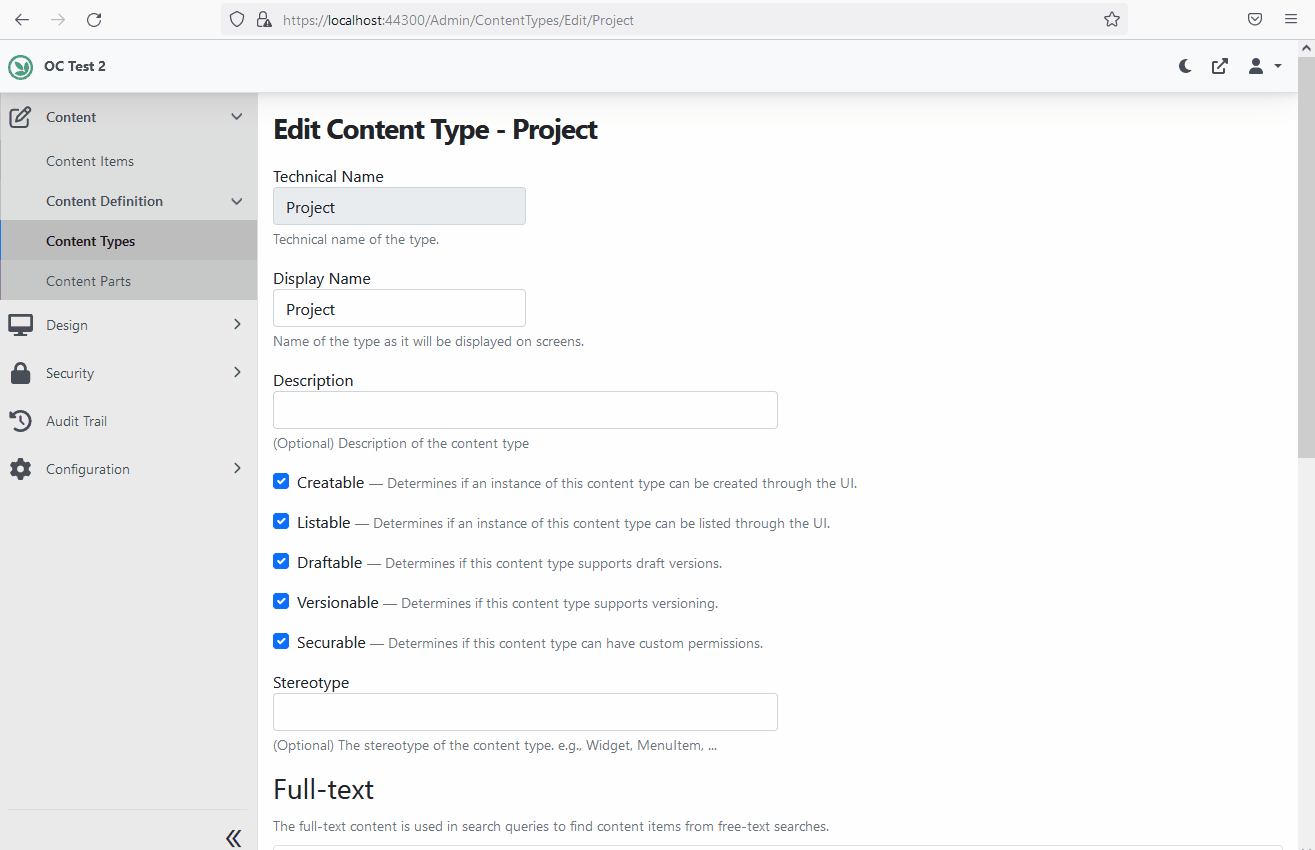Viewport: 1315px width, 850px height.
Task: Focus the Description input field
Action: point(525,410)
